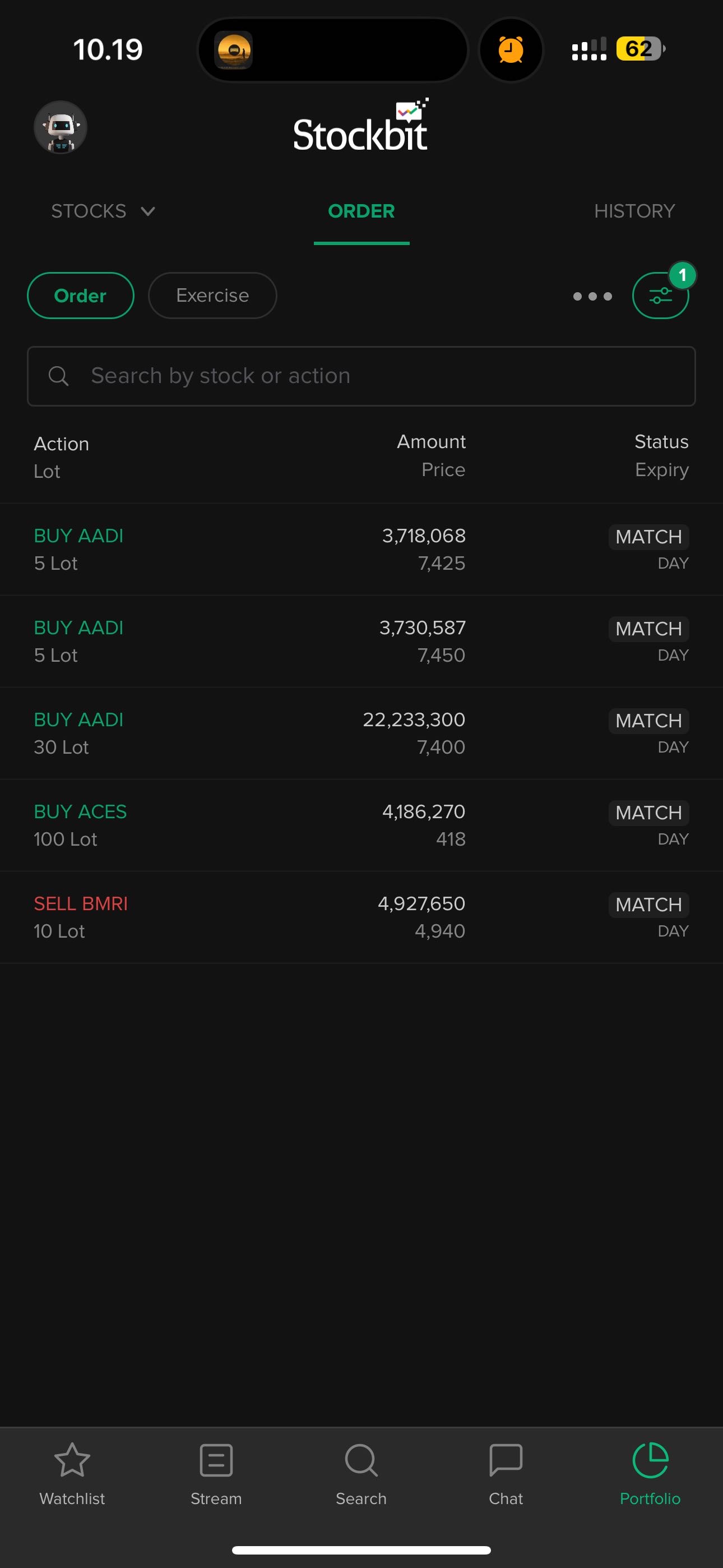Viewport: 723px width, 1568px height.
Task: Tap the alarm clock indicator
Action: pos(511,49)
